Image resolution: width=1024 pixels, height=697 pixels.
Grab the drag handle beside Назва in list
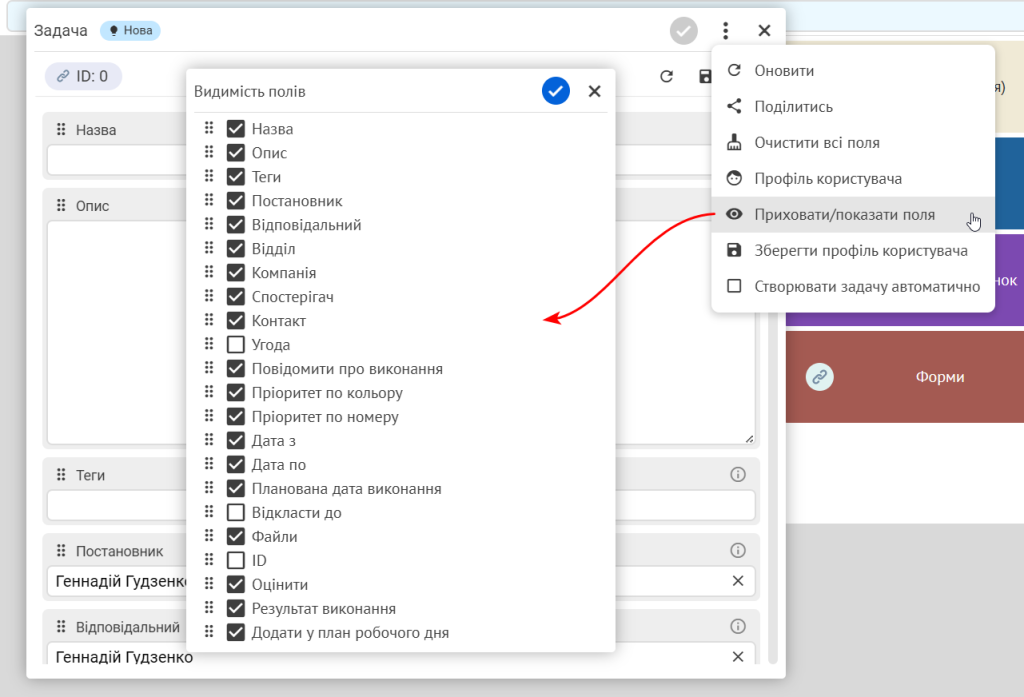point(209,128)
